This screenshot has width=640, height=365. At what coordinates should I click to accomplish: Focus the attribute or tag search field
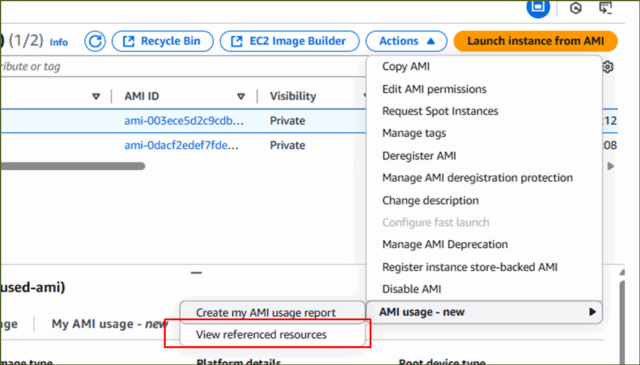click(183, 67)
